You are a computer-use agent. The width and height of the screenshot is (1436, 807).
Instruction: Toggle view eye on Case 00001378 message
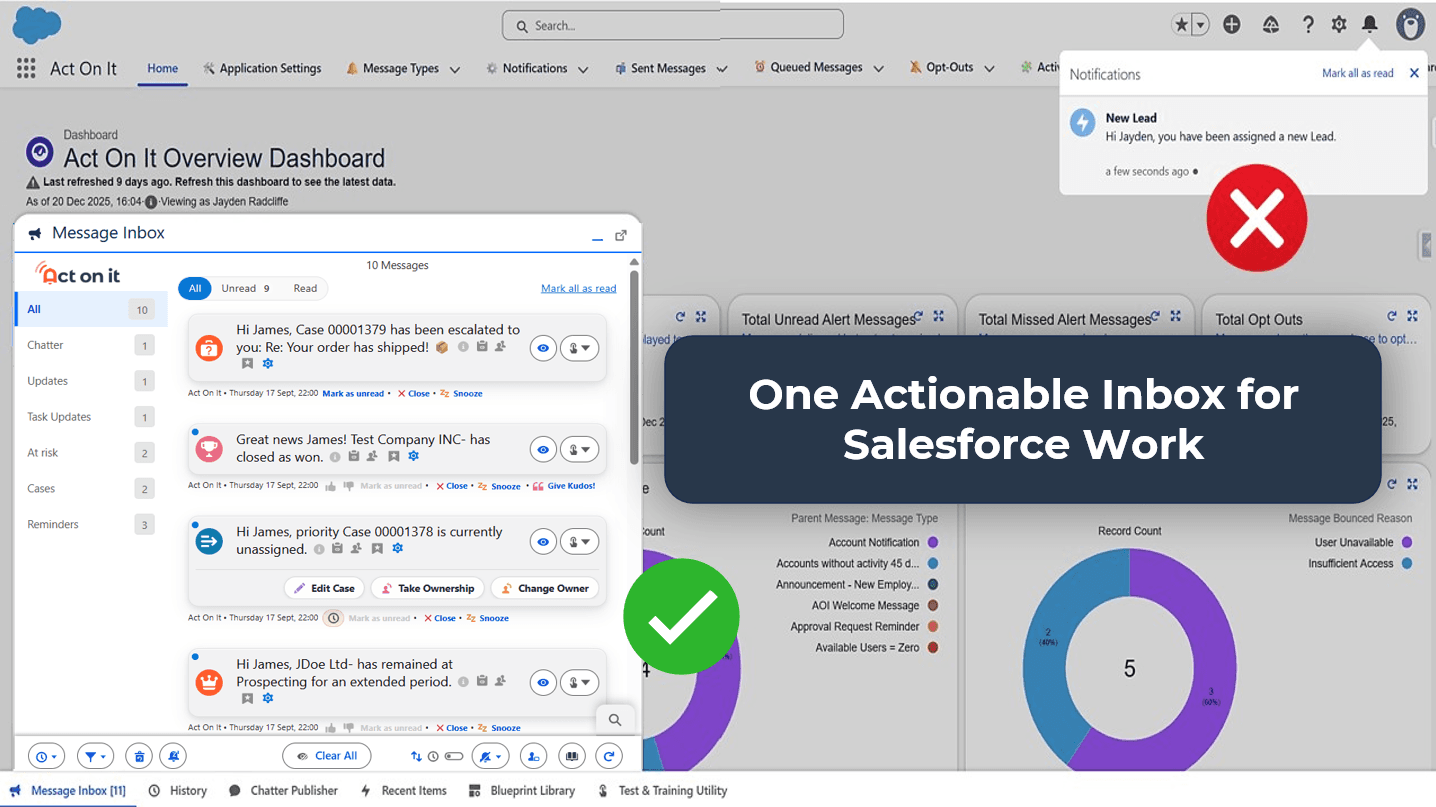[x=543, y=542]
